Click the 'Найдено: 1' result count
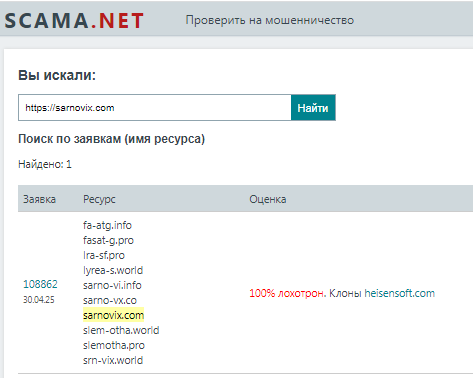 coord(45,164)
